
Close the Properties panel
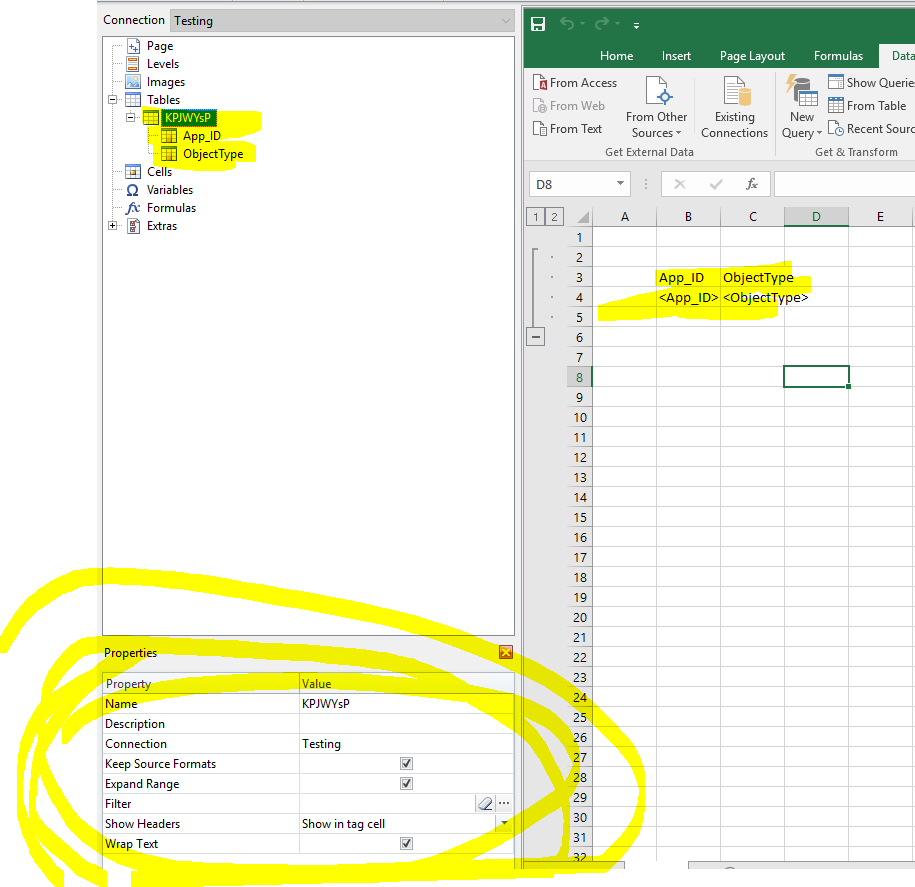coord(505,653)
